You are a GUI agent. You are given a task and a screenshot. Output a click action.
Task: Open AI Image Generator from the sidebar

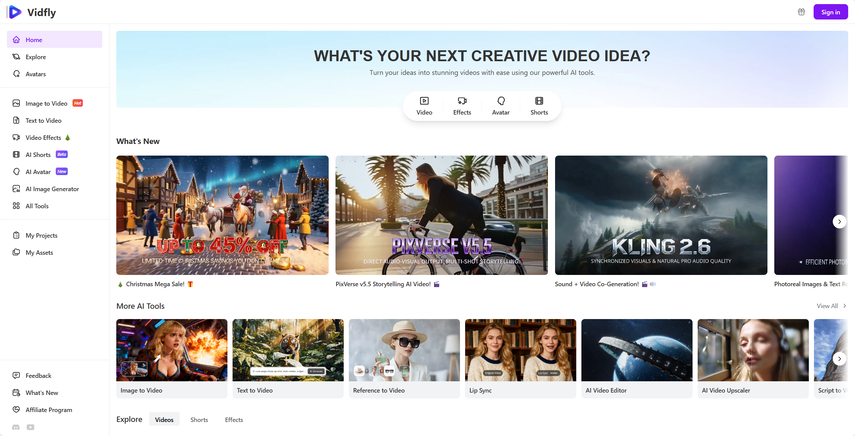click(x=54, y=189)
